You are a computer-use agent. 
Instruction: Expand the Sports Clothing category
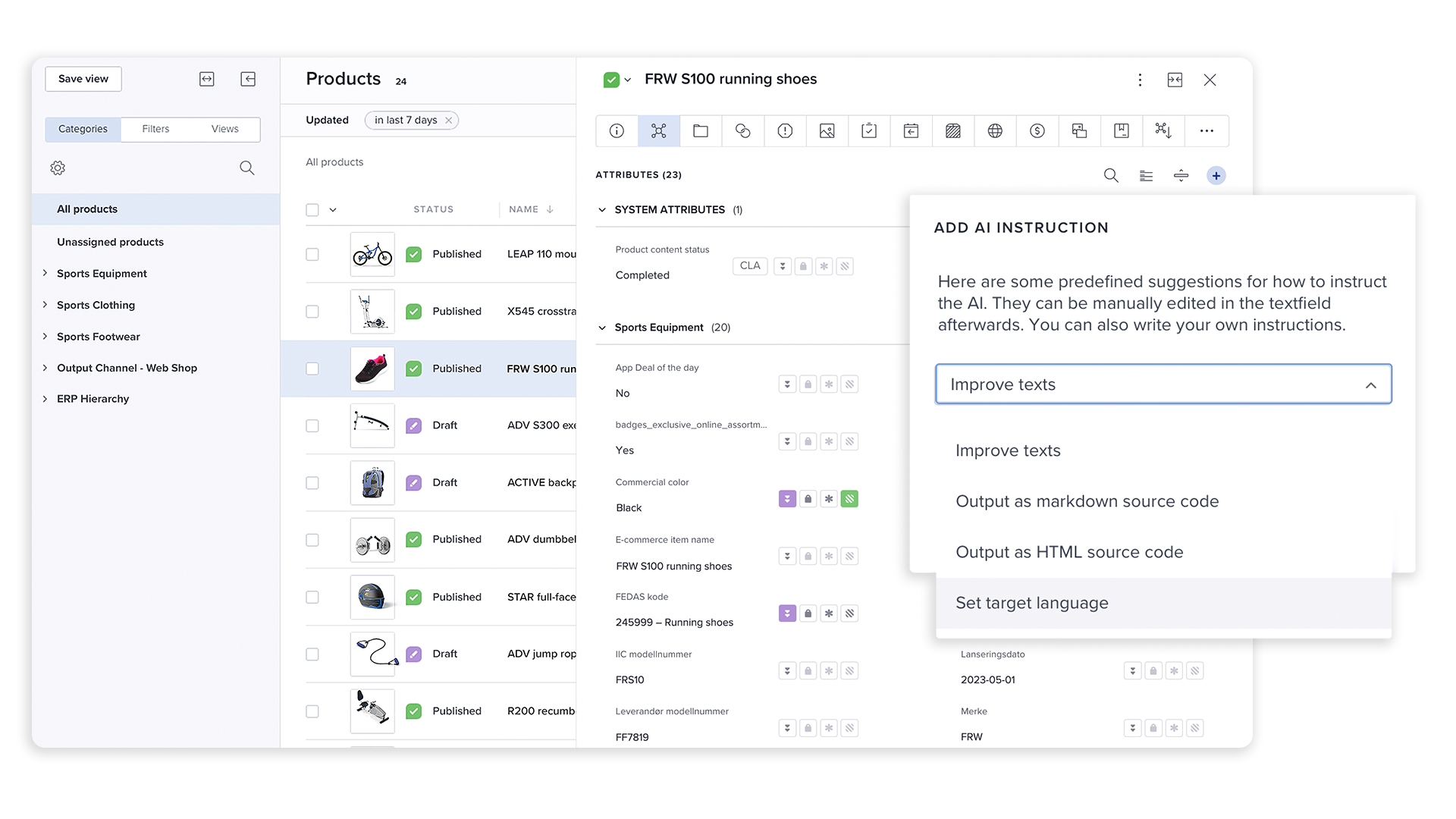(44, 305)
